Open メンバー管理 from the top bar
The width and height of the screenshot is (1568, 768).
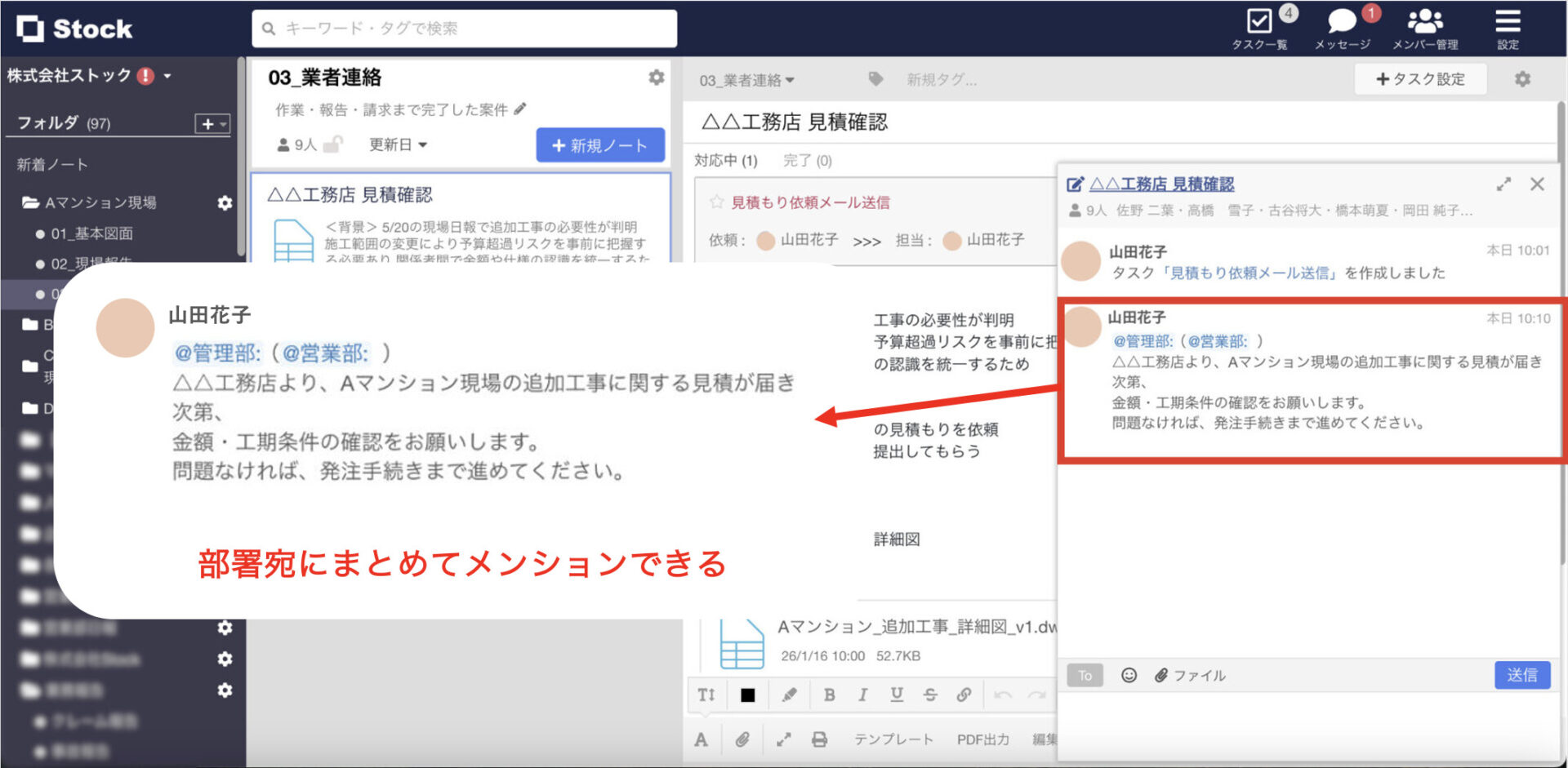click(x=1426, y=24)
